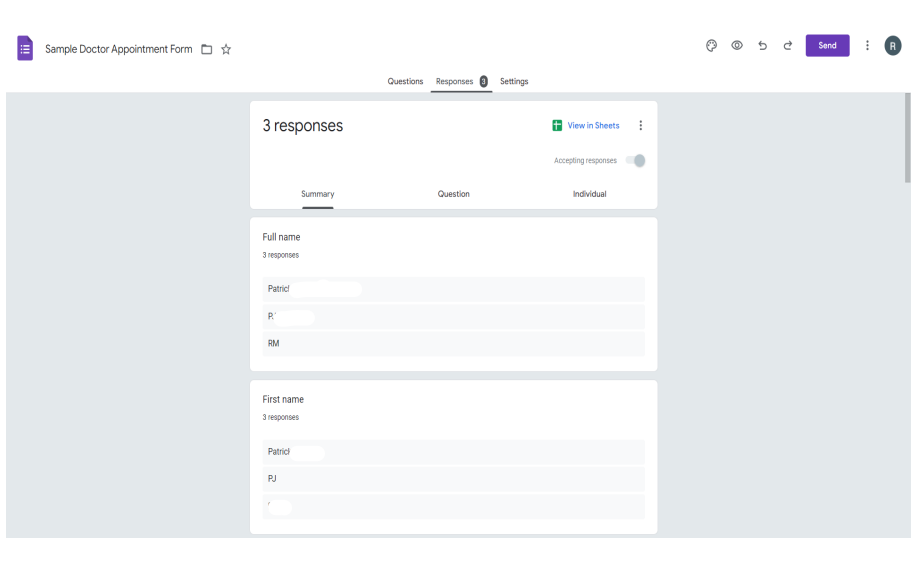Send the form
The image size is (917, 583).
pyautogui.click(x=827, y=45)
